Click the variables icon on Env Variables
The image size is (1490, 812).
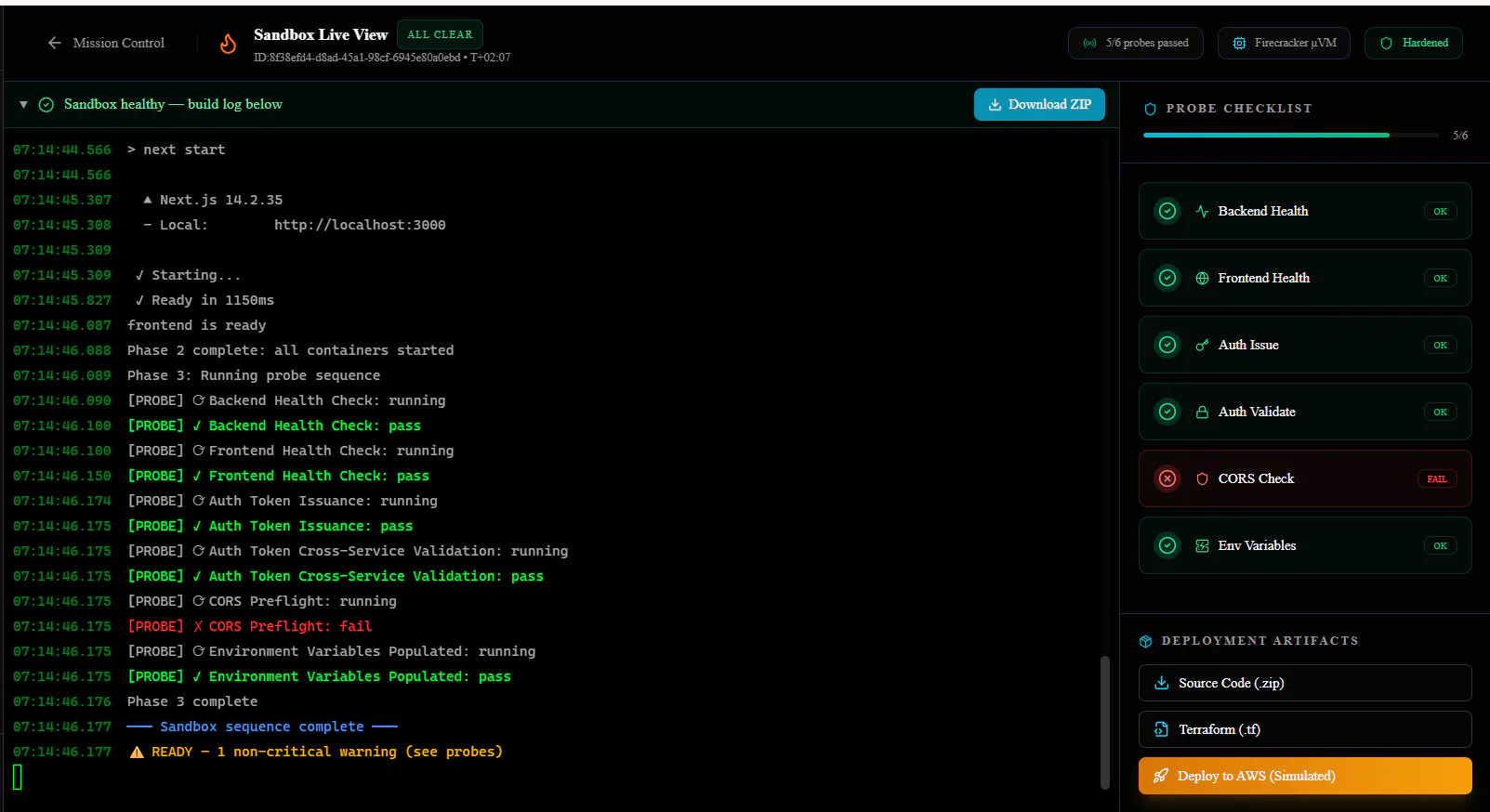[x=1202, y=545]
